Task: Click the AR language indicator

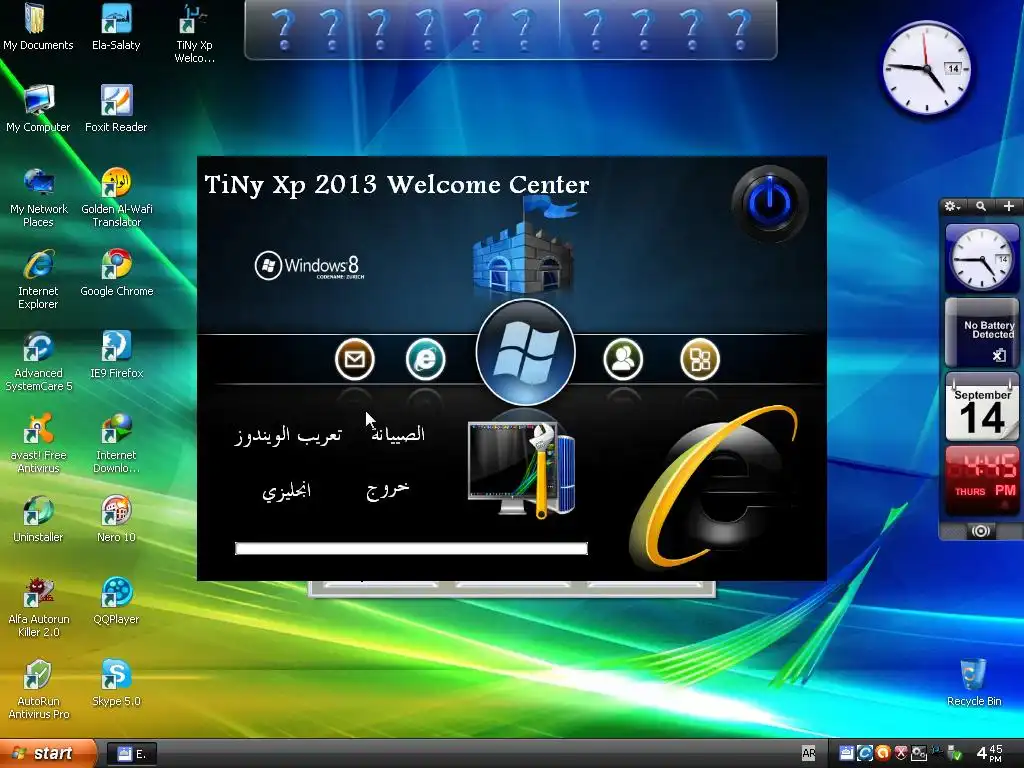Action: (808, 754)
